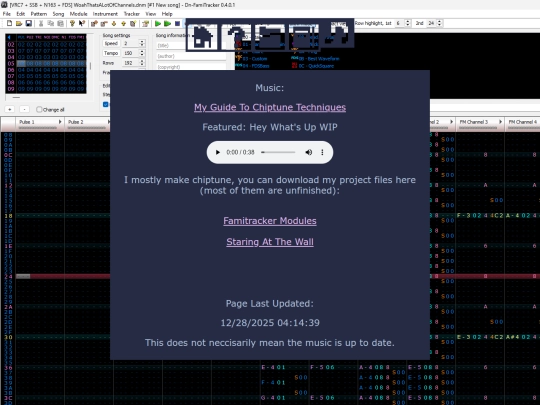
Task: Click the What's This cursor-help icon
Action: point(82,23)
